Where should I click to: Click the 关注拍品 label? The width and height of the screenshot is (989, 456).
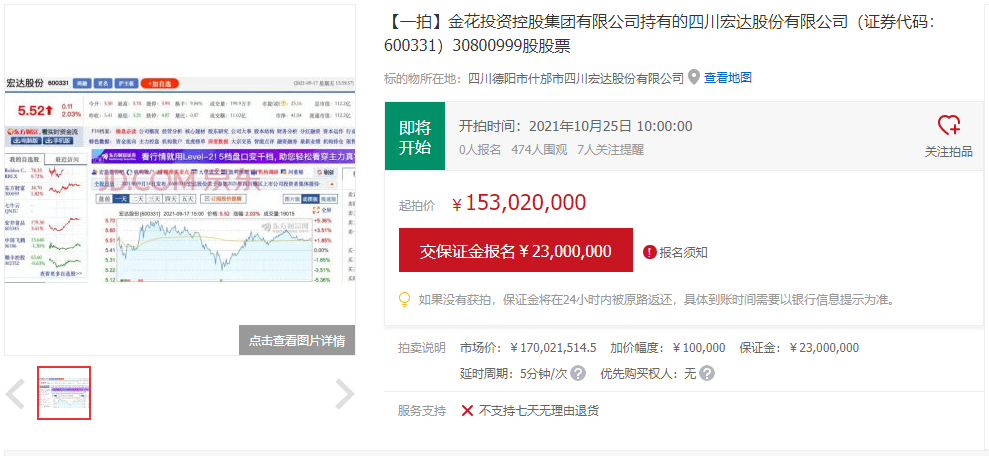click(x=948, y=152)
